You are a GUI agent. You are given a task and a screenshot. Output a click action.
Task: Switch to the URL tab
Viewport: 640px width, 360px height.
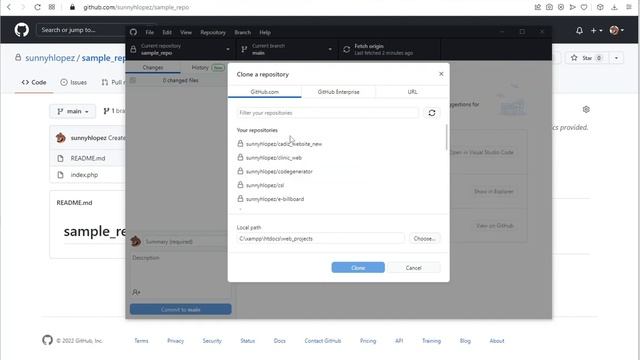click(412, 92)
